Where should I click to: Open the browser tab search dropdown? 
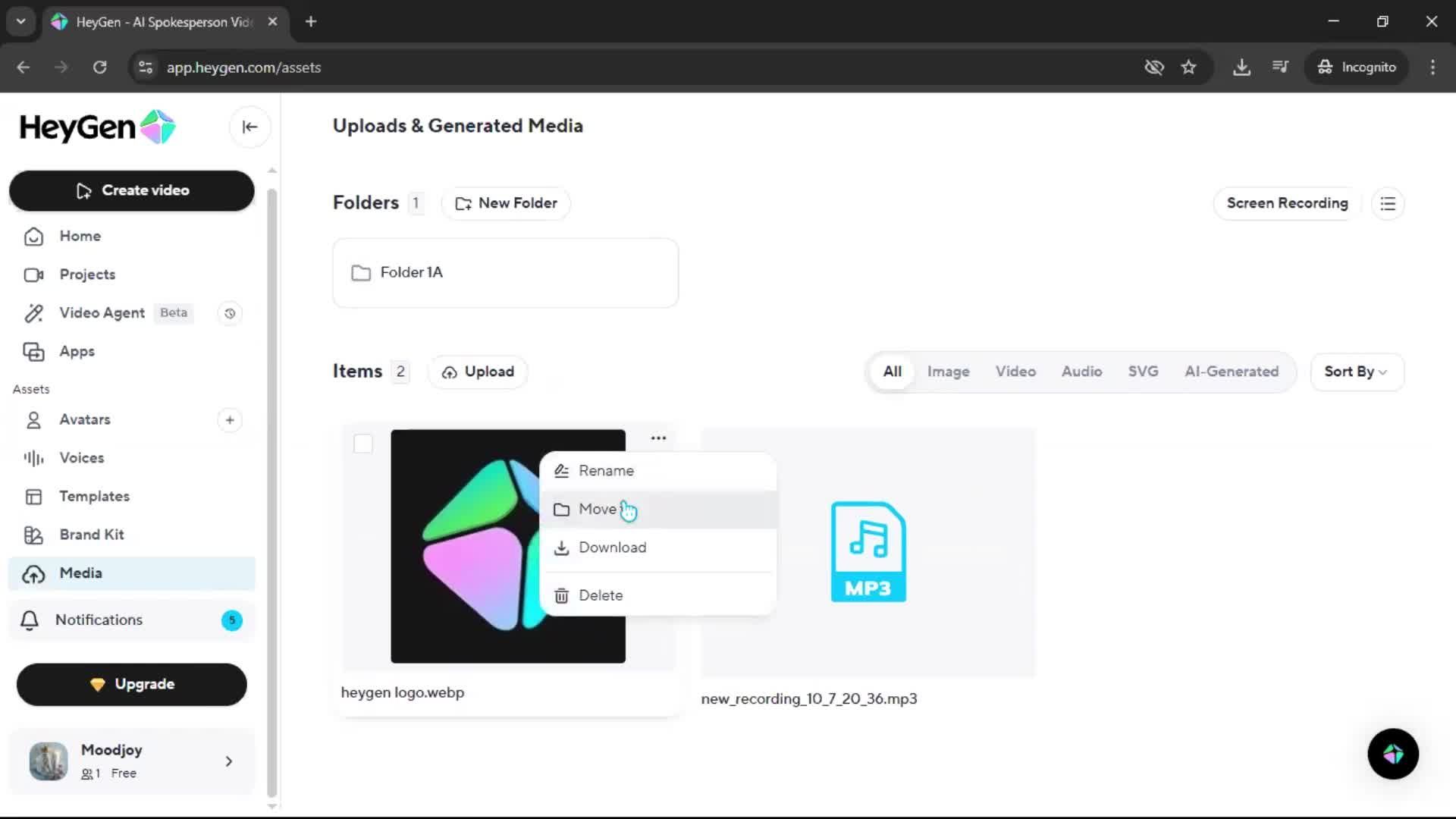click(21, 22)
